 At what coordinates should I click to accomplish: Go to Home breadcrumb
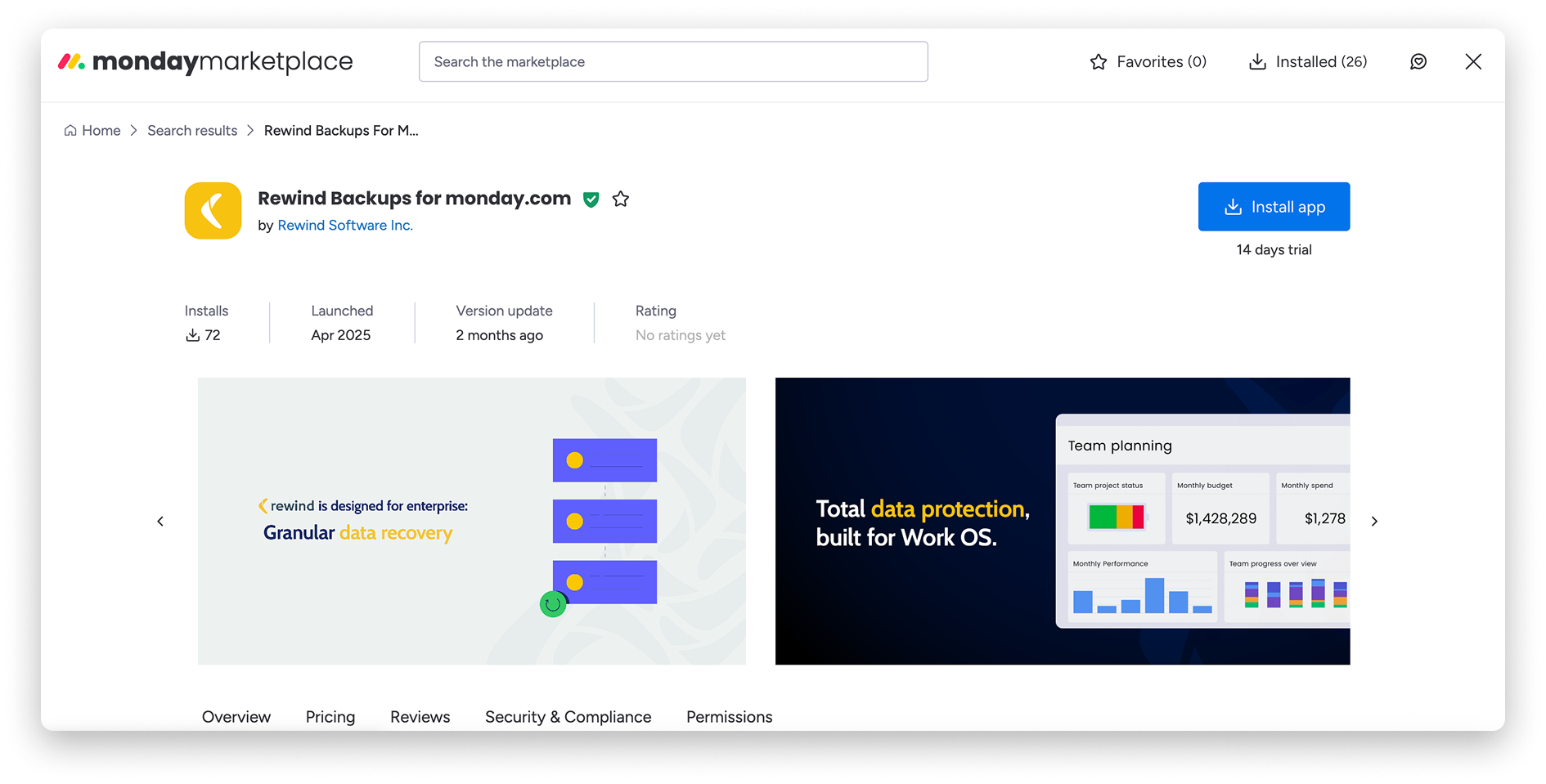click(92, 131)
